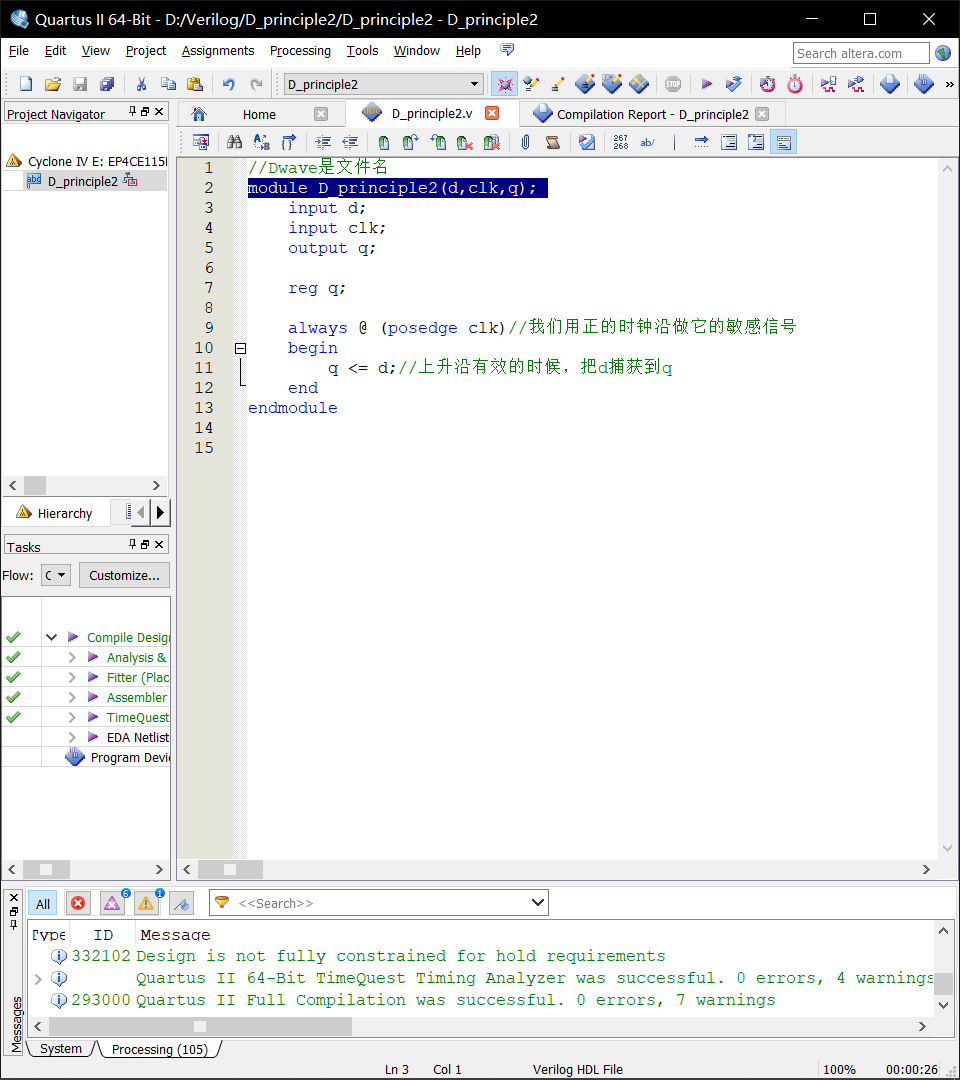Screen dimensions: 960x1080
Task: Click the Home tab house icon
Action: coord(199,114)
